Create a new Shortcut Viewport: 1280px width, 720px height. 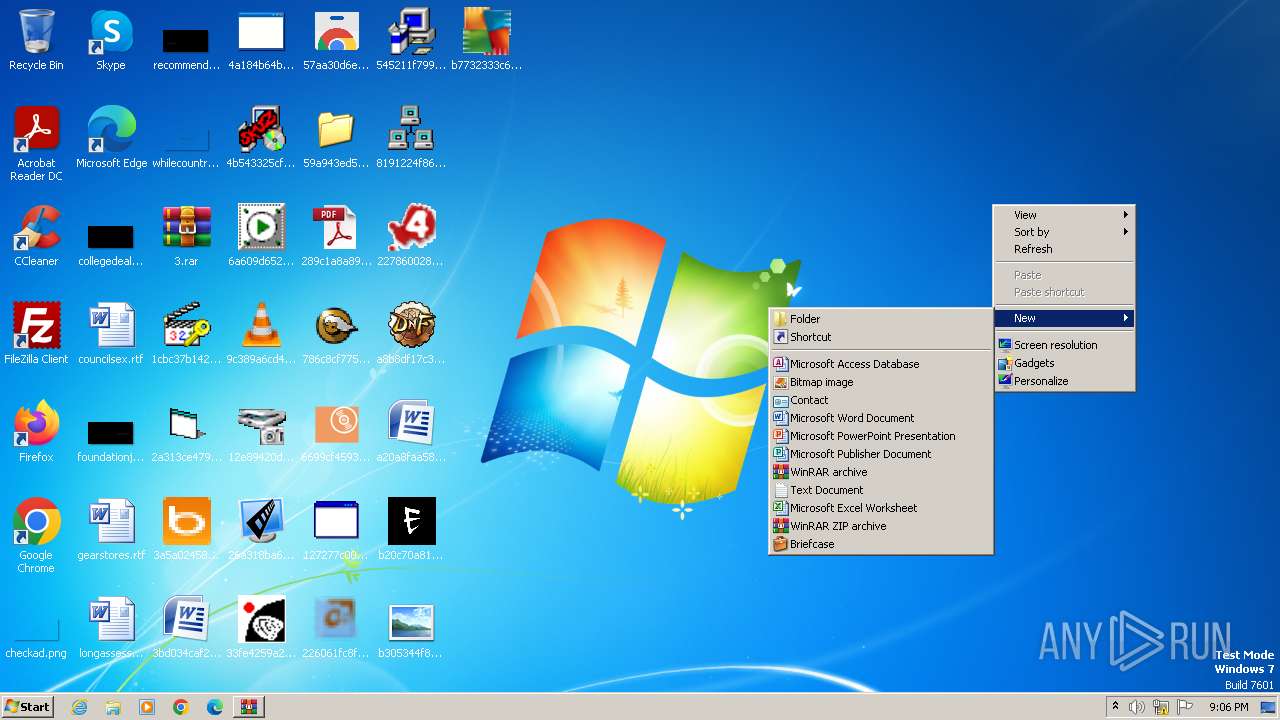[x=880, y=337]
